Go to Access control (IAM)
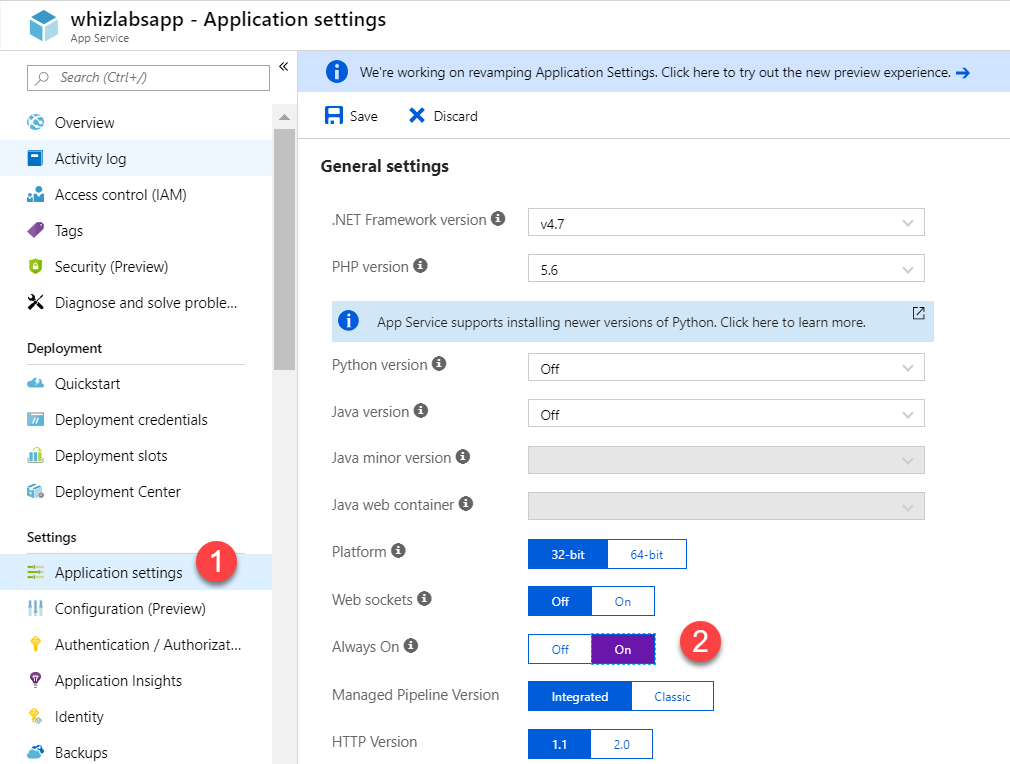This screenshot has width=1010, height=764. tap(136, 195)
